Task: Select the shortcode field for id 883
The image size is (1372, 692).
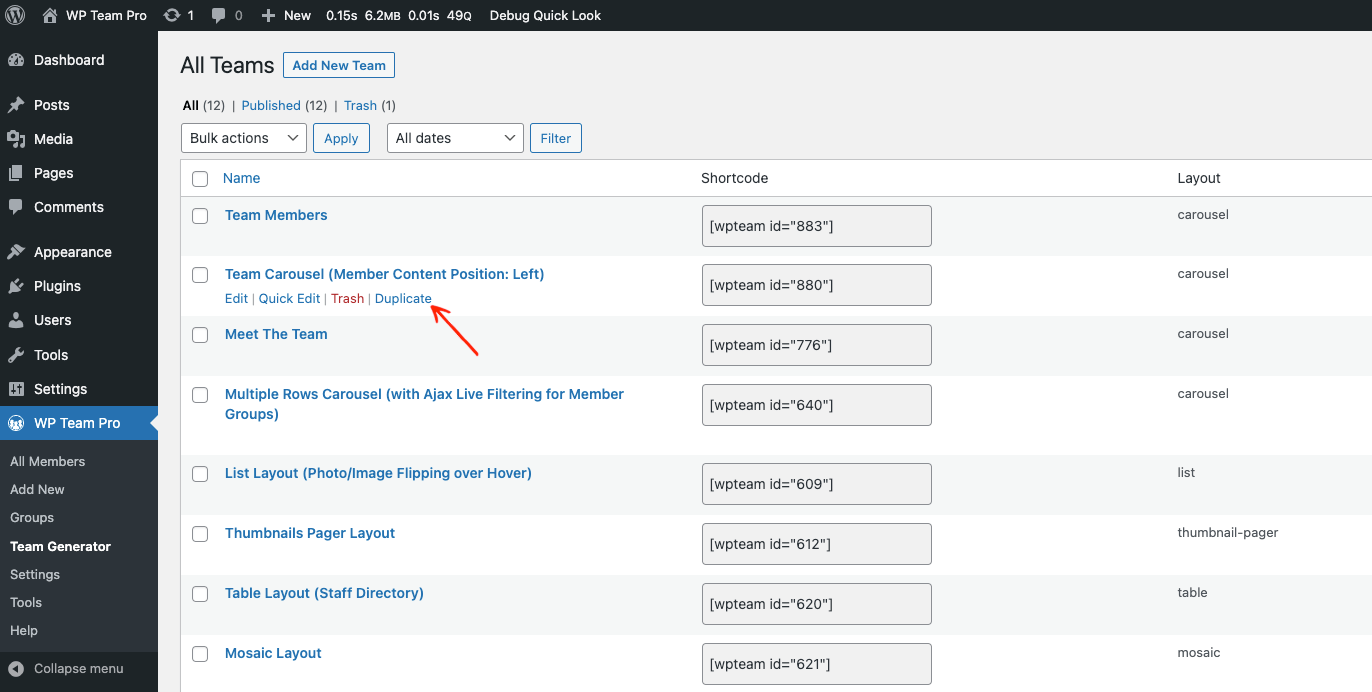Action: click(x=816, y=225)
